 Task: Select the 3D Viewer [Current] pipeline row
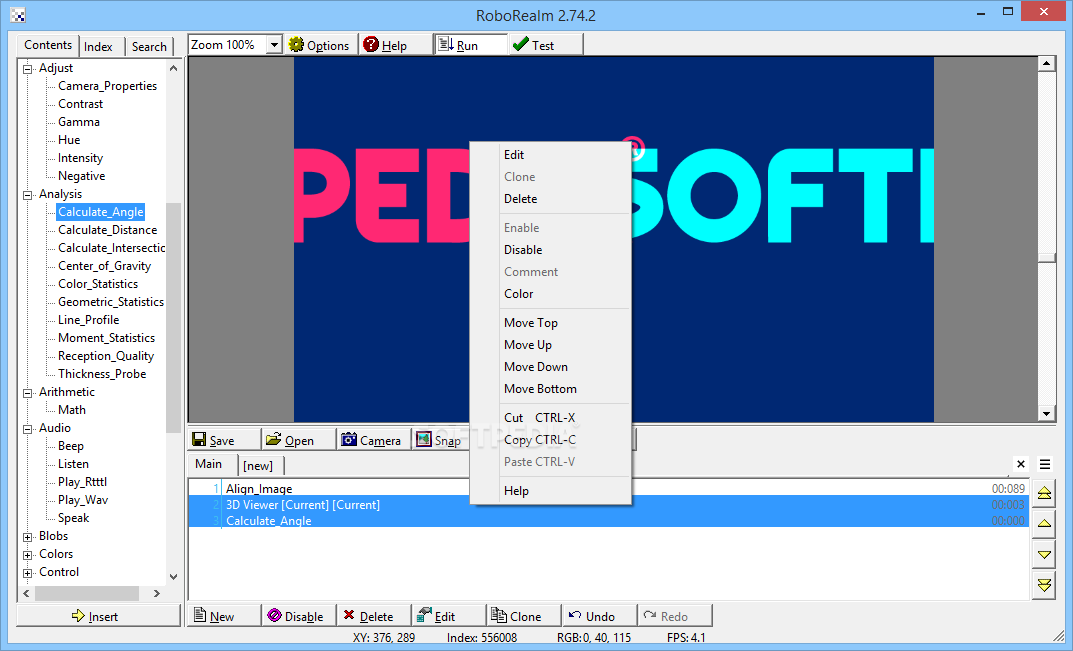pos(608,505)
